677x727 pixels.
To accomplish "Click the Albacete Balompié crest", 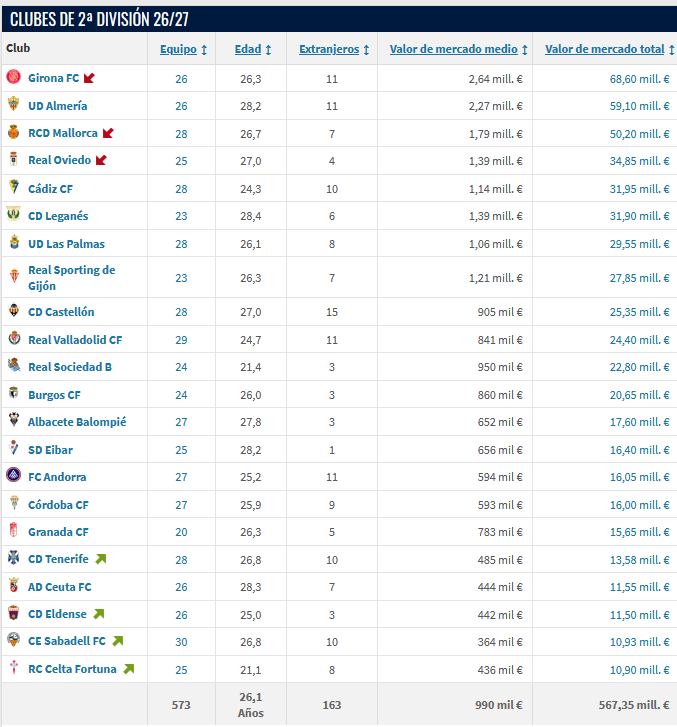I will (14, 420).
